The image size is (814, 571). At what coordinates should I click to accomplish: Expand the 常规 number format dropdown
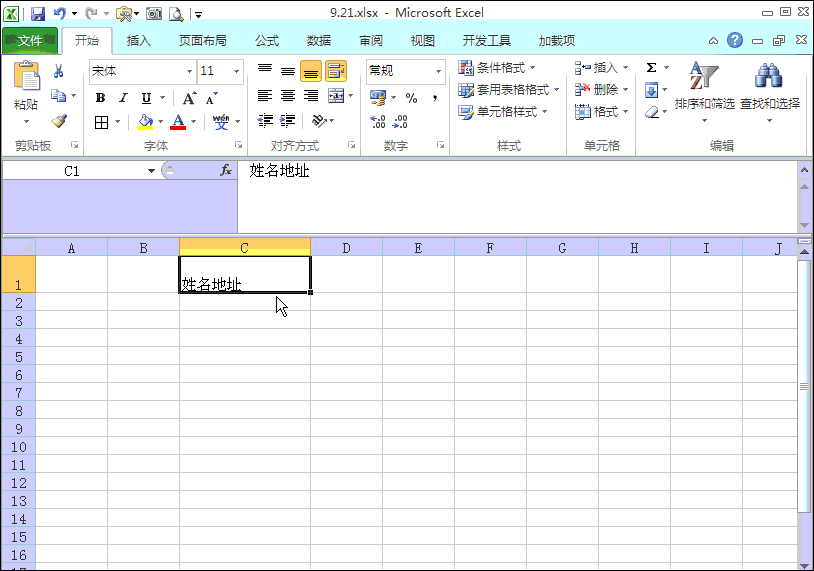click(438, 72)
